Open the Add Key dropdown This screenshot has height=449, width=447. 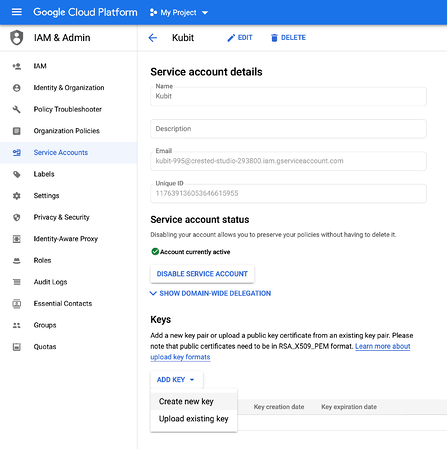tap(177, 380)
